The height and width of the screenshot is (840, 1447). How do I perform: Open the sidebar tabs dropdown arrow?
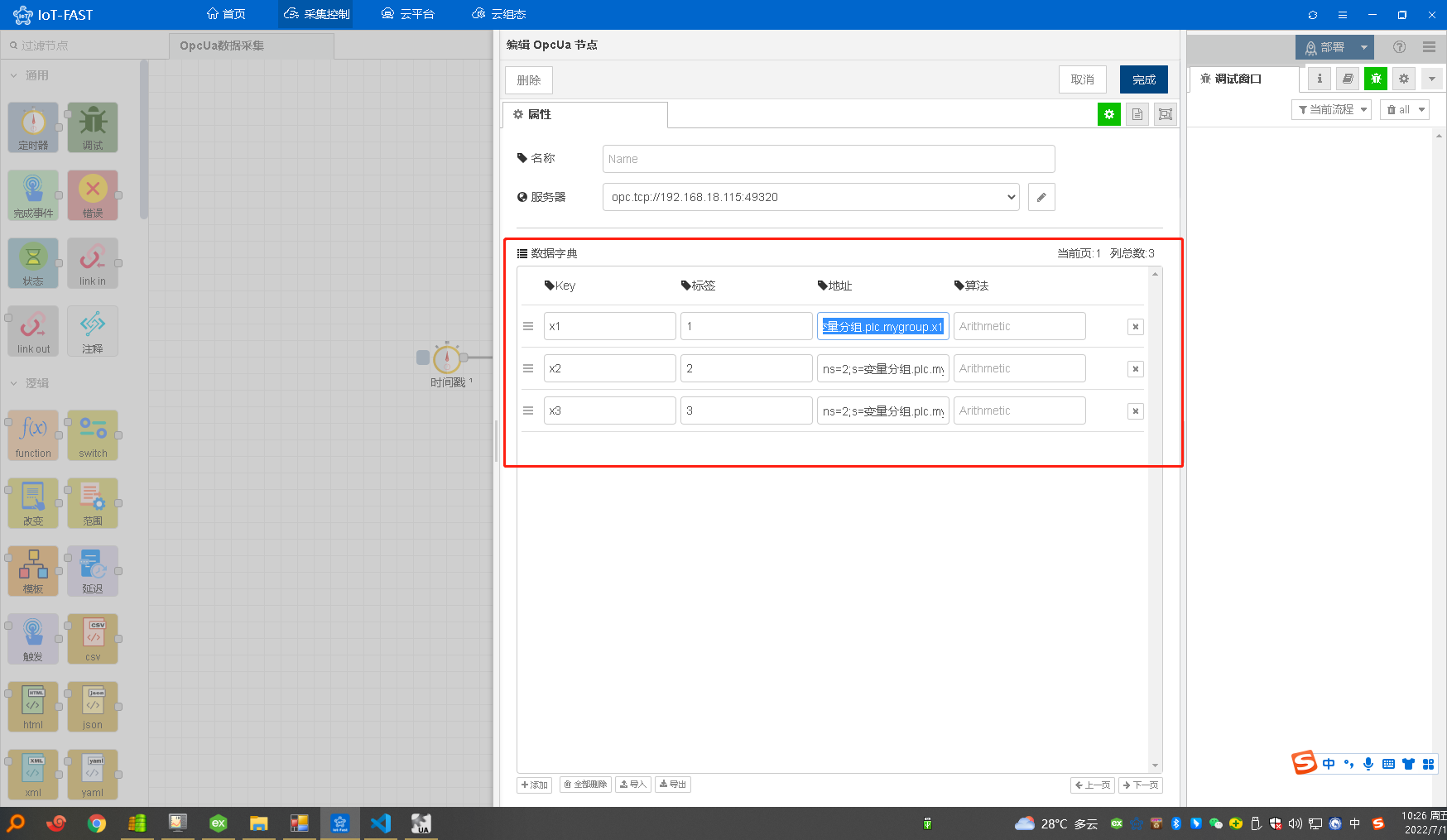[1432, 79]
